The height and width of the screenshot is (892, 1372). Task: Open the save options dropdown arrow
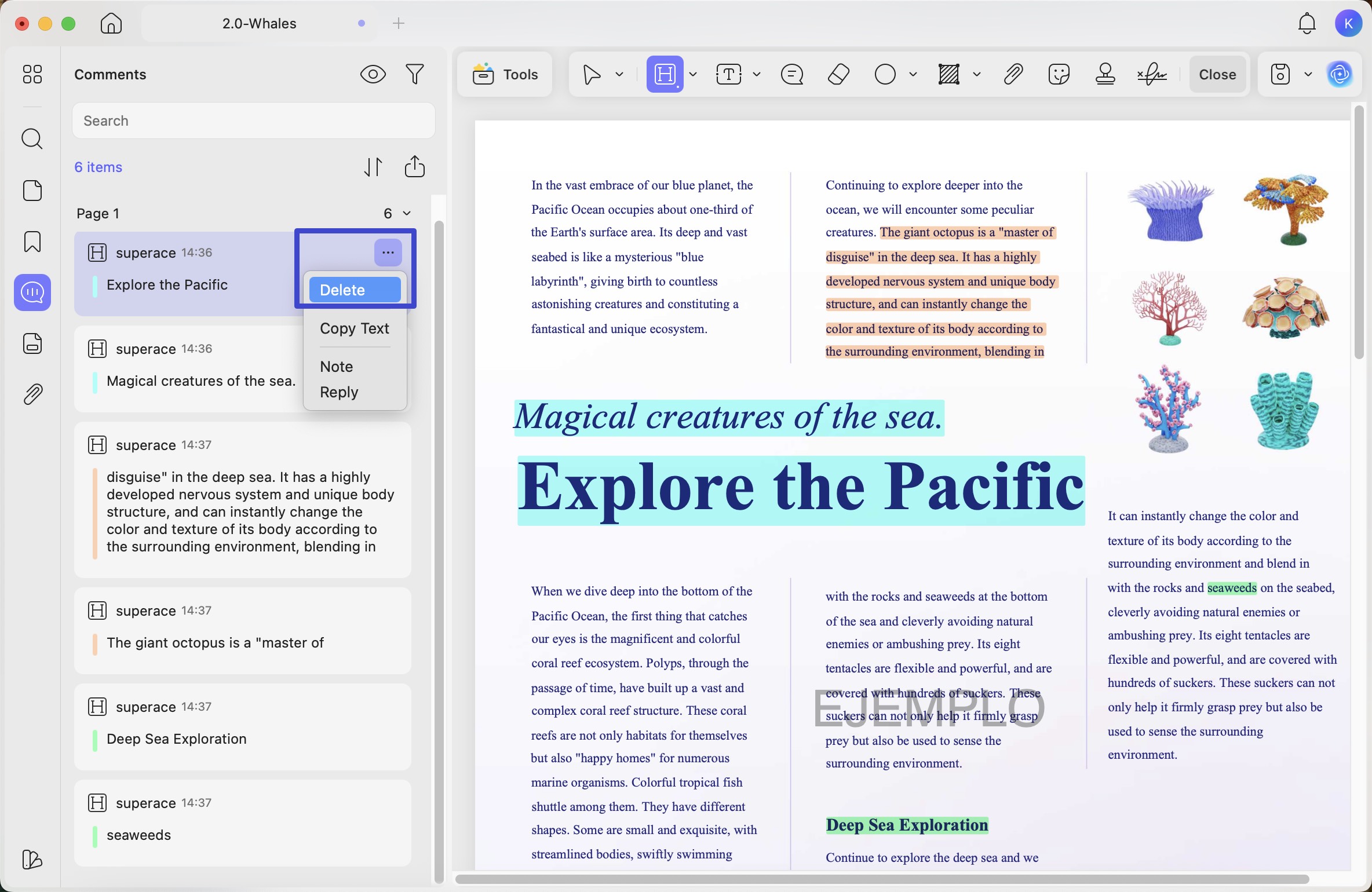1308,75
